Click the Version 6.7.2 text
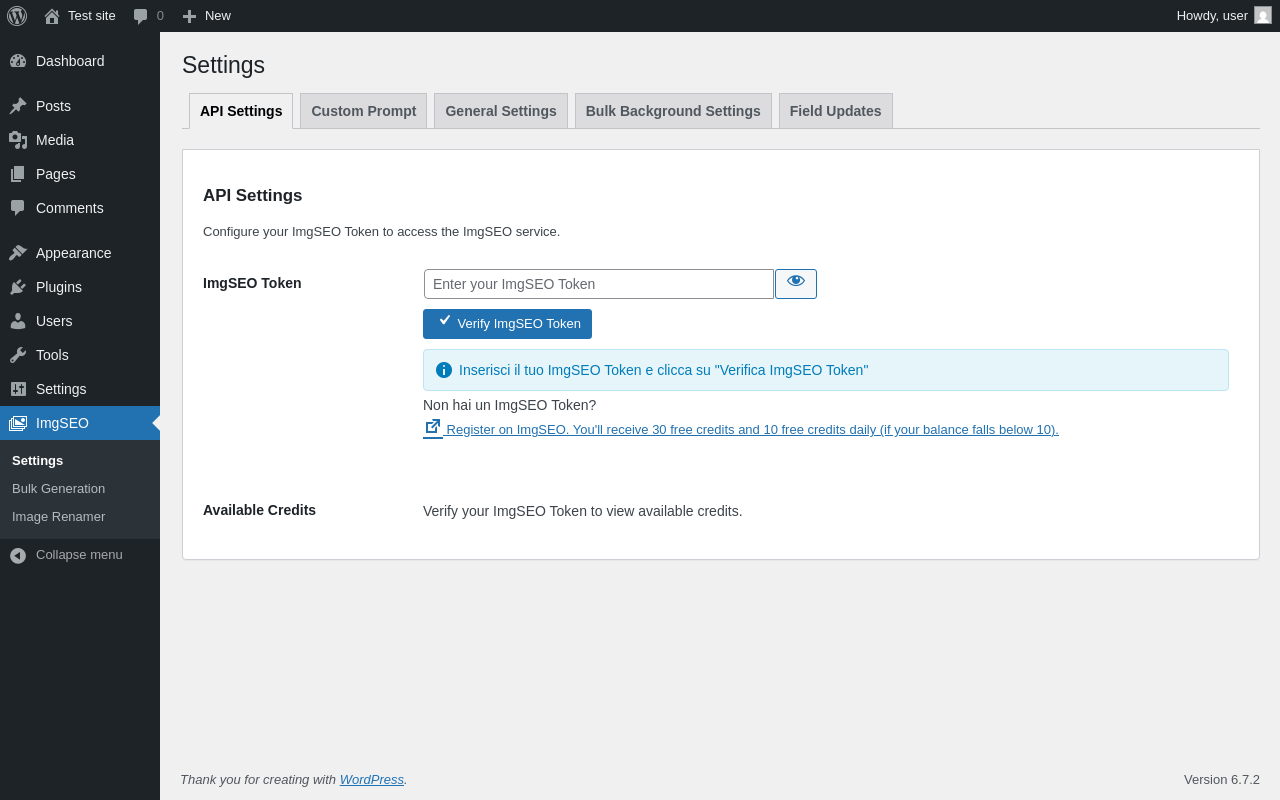Screen dimensions: 1280x800 (x=1222, y=779)
